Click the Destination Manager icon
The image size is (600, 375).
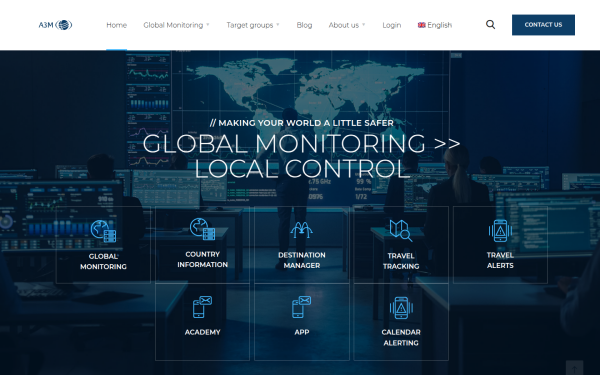[302, 230]
